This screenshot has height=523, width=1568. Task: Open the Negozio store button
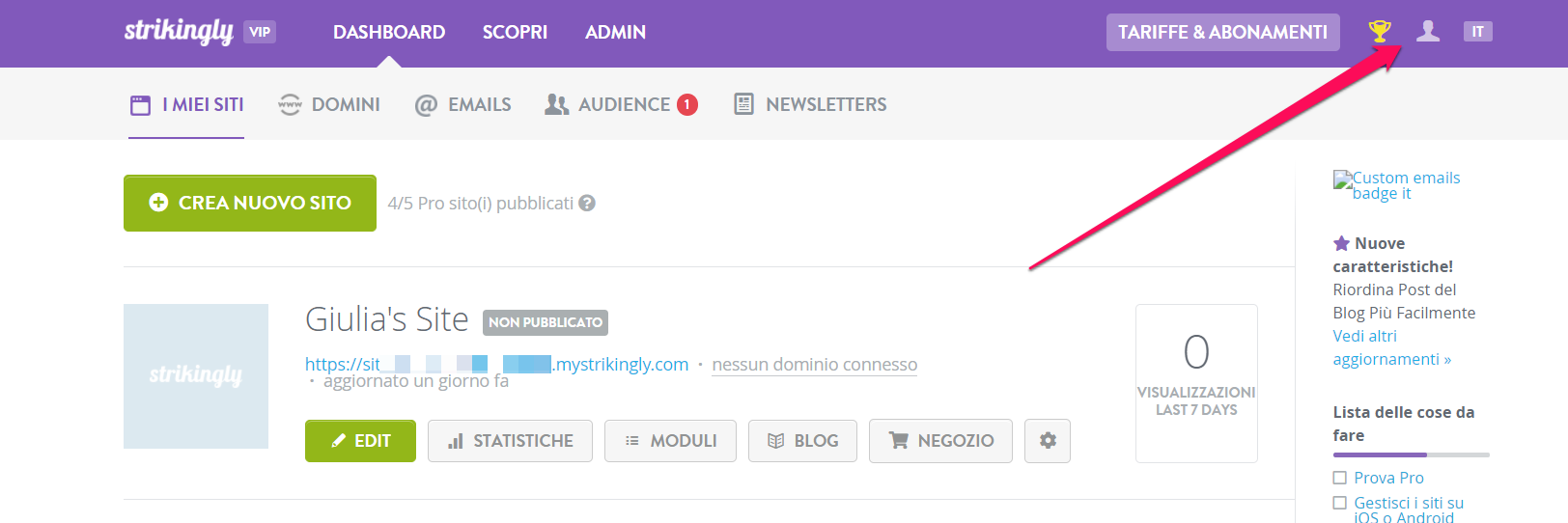(940, 441)
